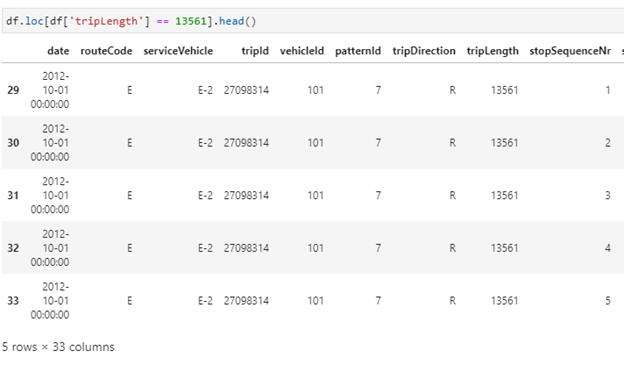The height and width of the screenshot is (365, 624).
Task: Select the 'patternId' column header
Action: tap(358, 51)
